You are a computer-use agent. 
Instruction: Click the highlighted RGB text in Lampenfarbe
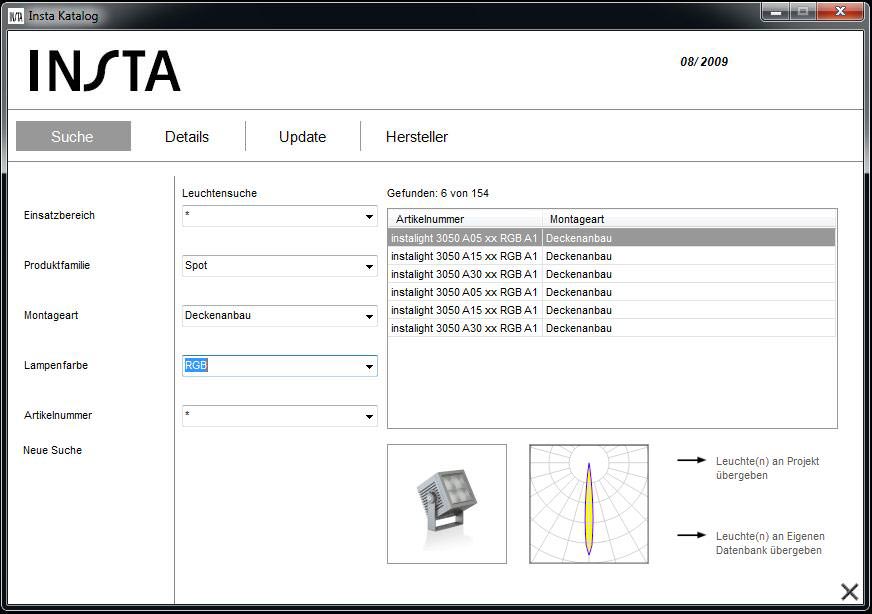click(x=196, y=365)
